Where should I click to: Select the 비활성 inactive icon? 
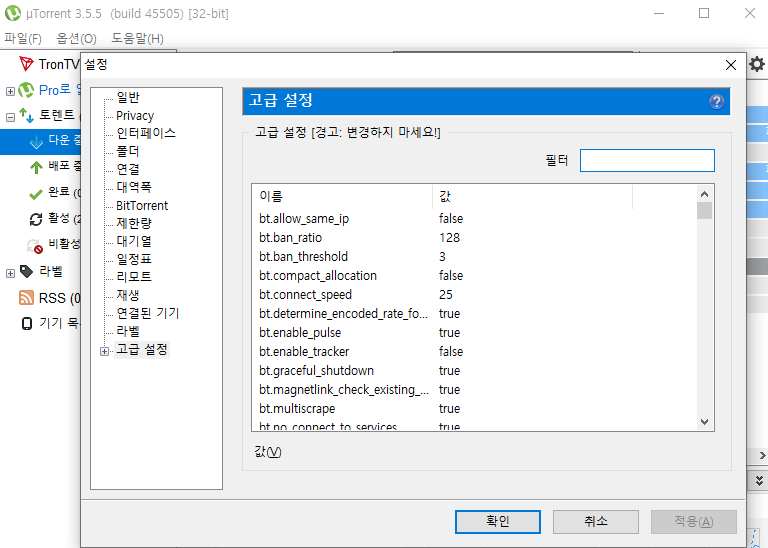click(x=35, y=246)
